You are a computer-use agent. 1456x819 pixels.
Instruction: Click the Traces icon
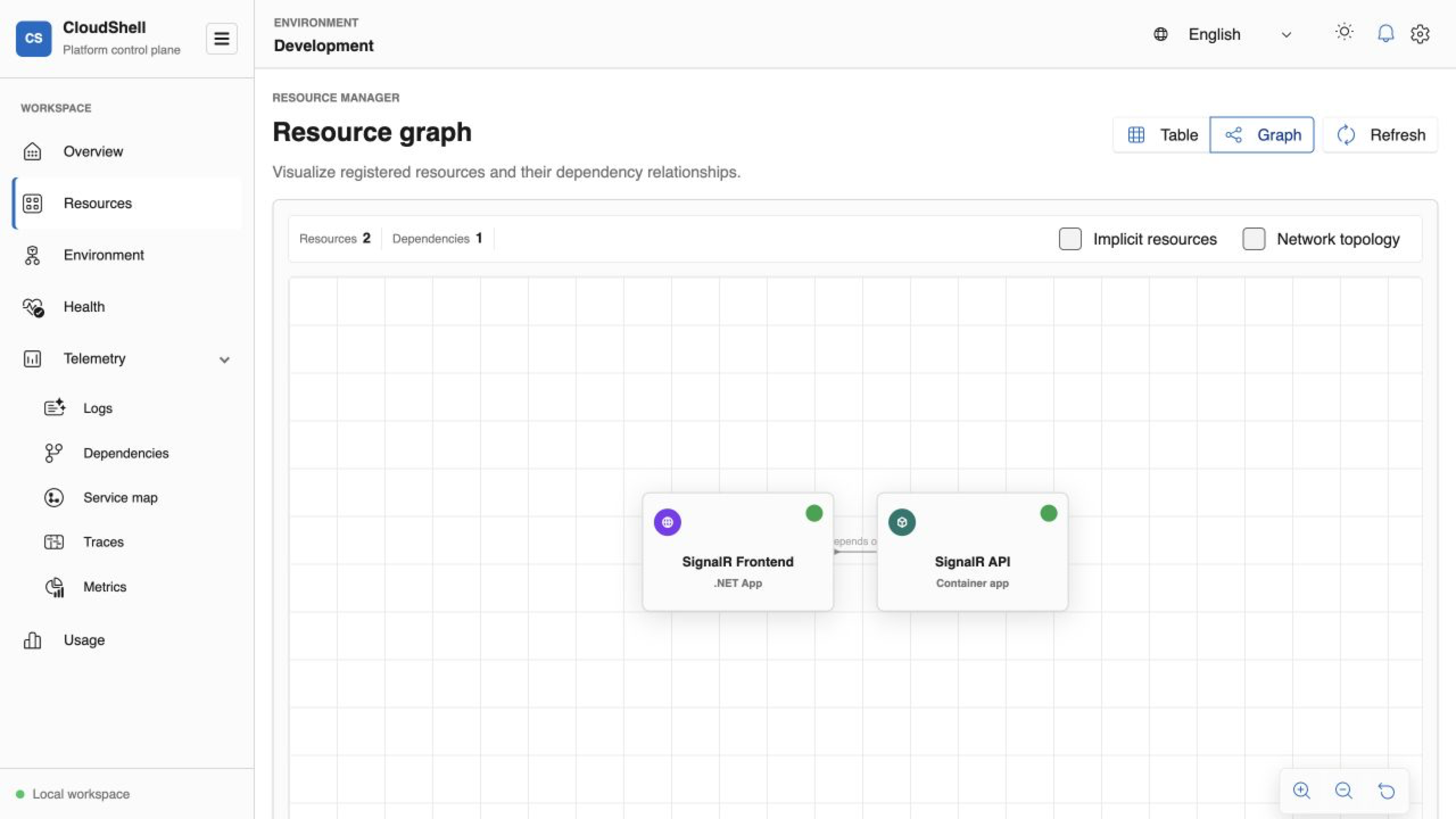point(54,542)
